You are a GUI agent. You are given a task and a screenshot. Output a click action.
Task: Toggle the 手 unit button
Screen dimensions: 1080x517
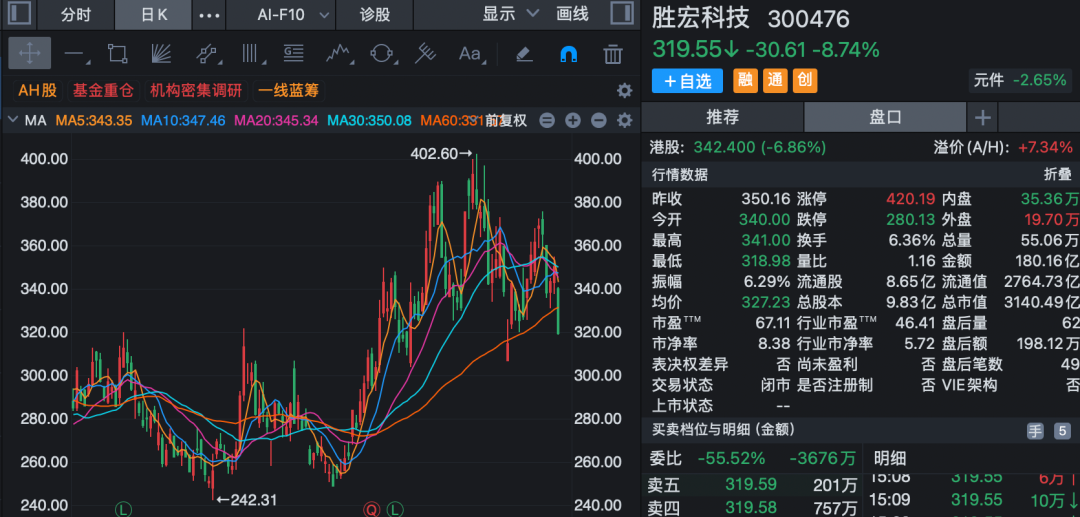point(1036,431)
